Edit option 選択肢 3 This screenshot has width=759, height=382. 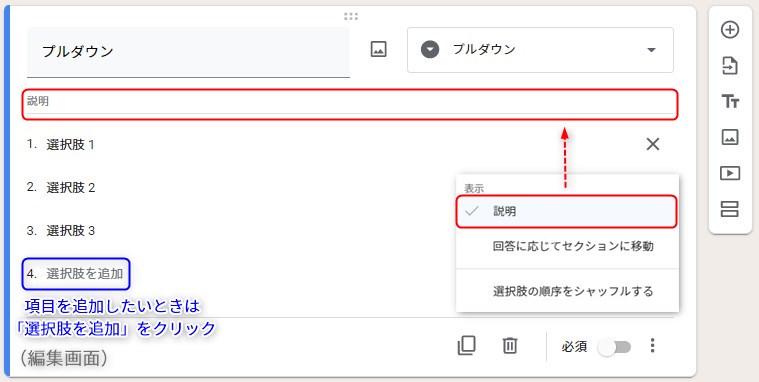pyautogui.click(x=71, y=231)
